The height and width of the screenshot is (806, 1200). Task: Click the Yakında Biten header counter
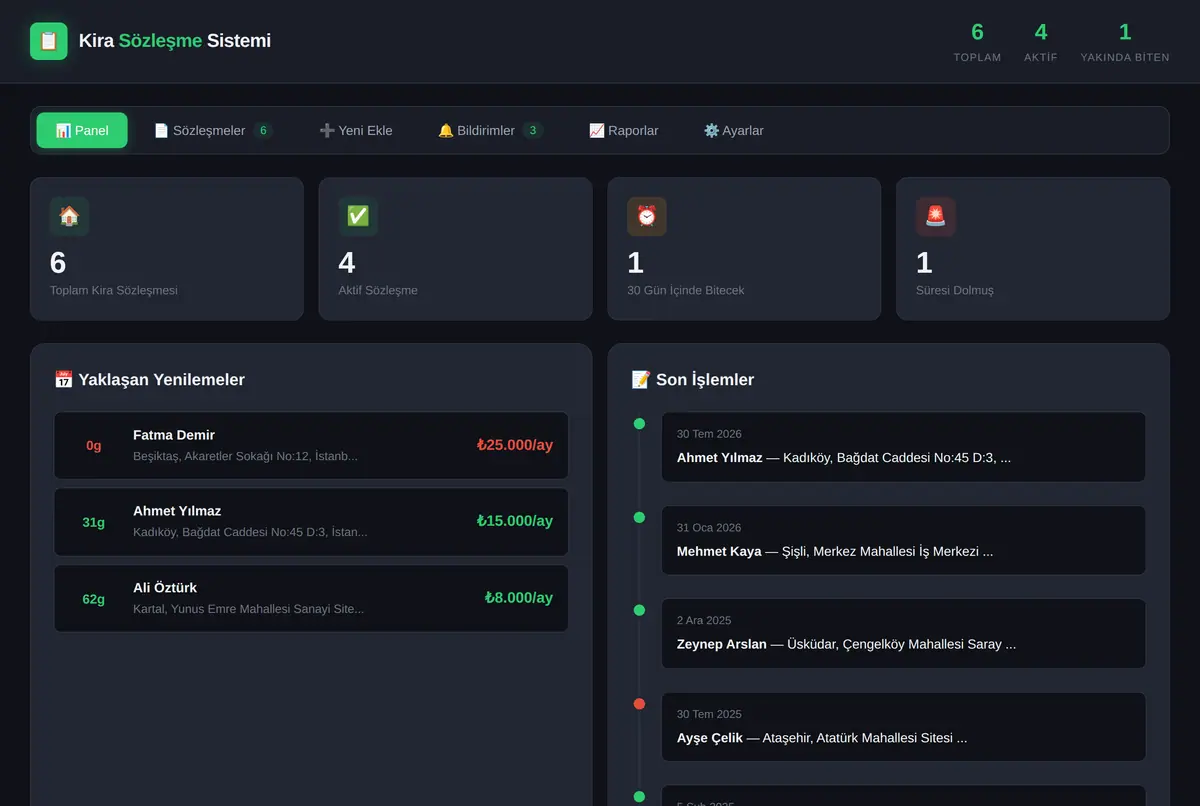click(1125, 42)
